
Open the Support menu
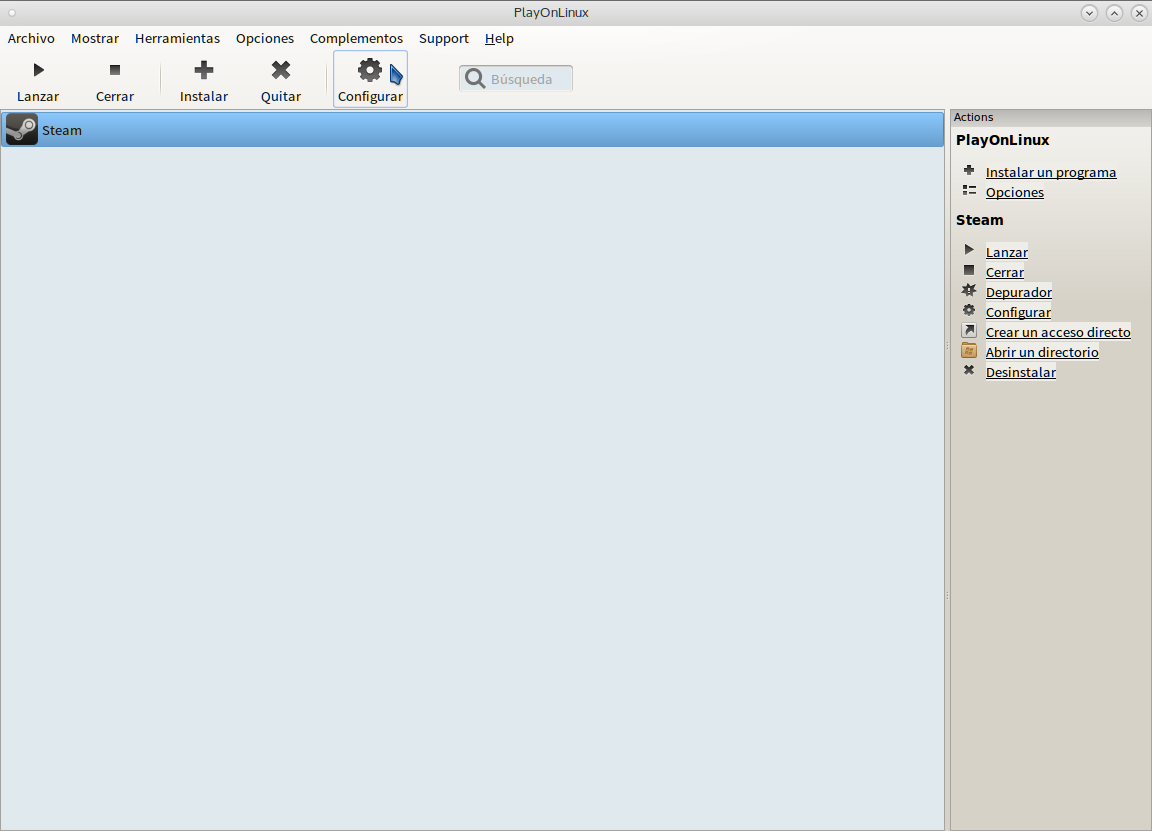pyautogui.click(x=444, y=38)
